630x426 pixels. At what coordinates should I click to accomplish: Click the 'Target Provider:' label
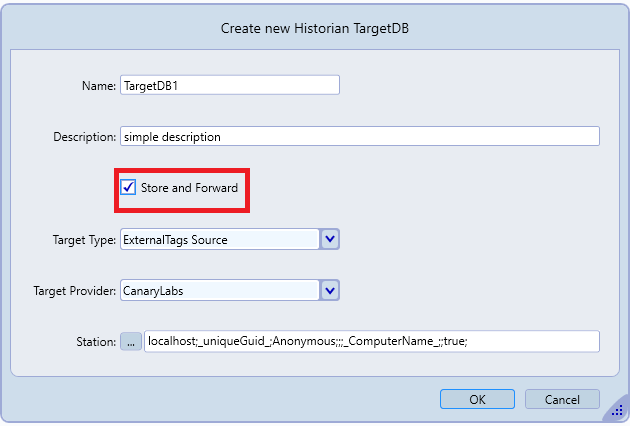point(76,291)
